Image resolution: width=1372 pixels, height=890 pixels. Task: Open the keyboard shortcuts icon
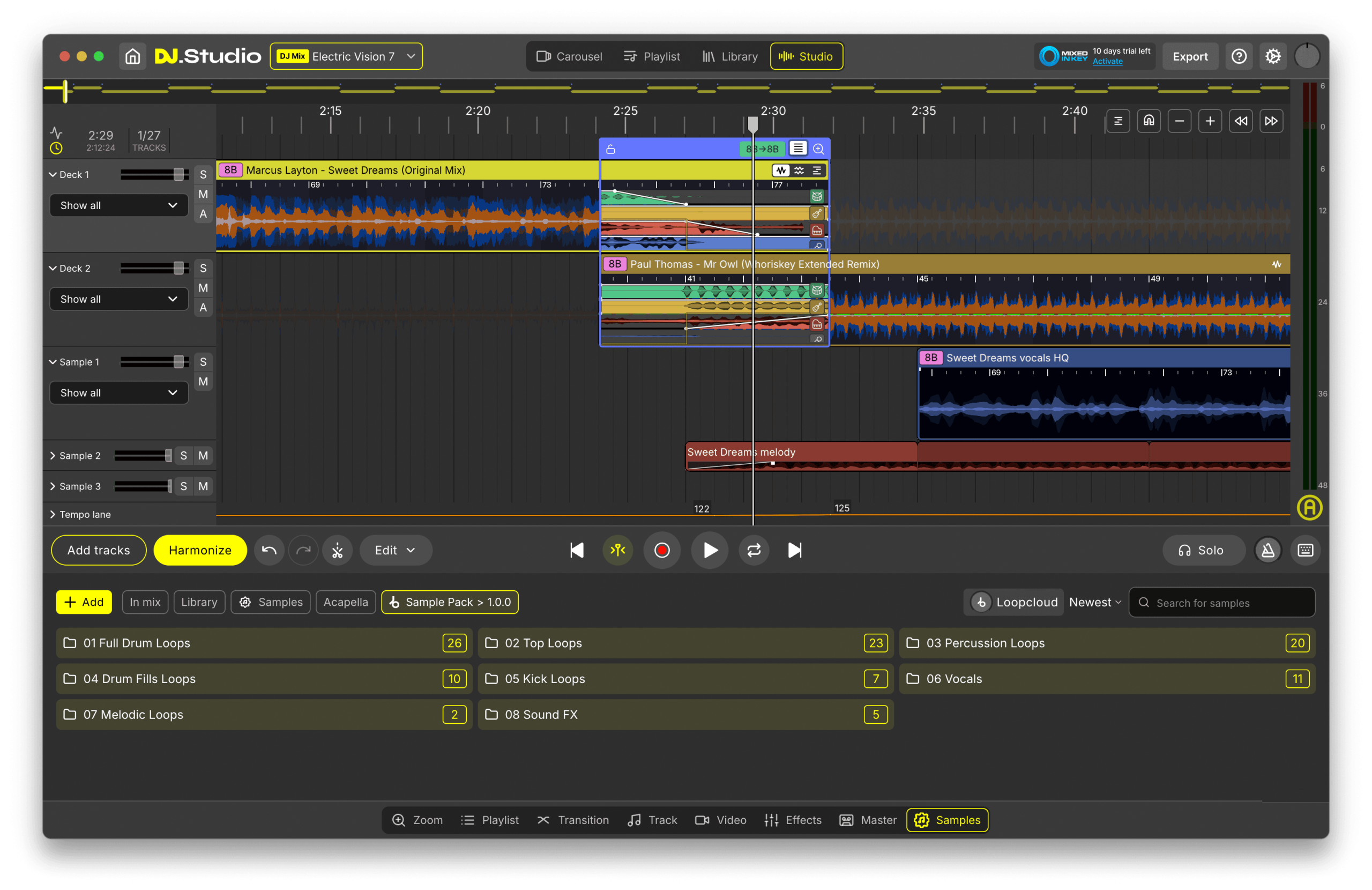coord(1305,550)
